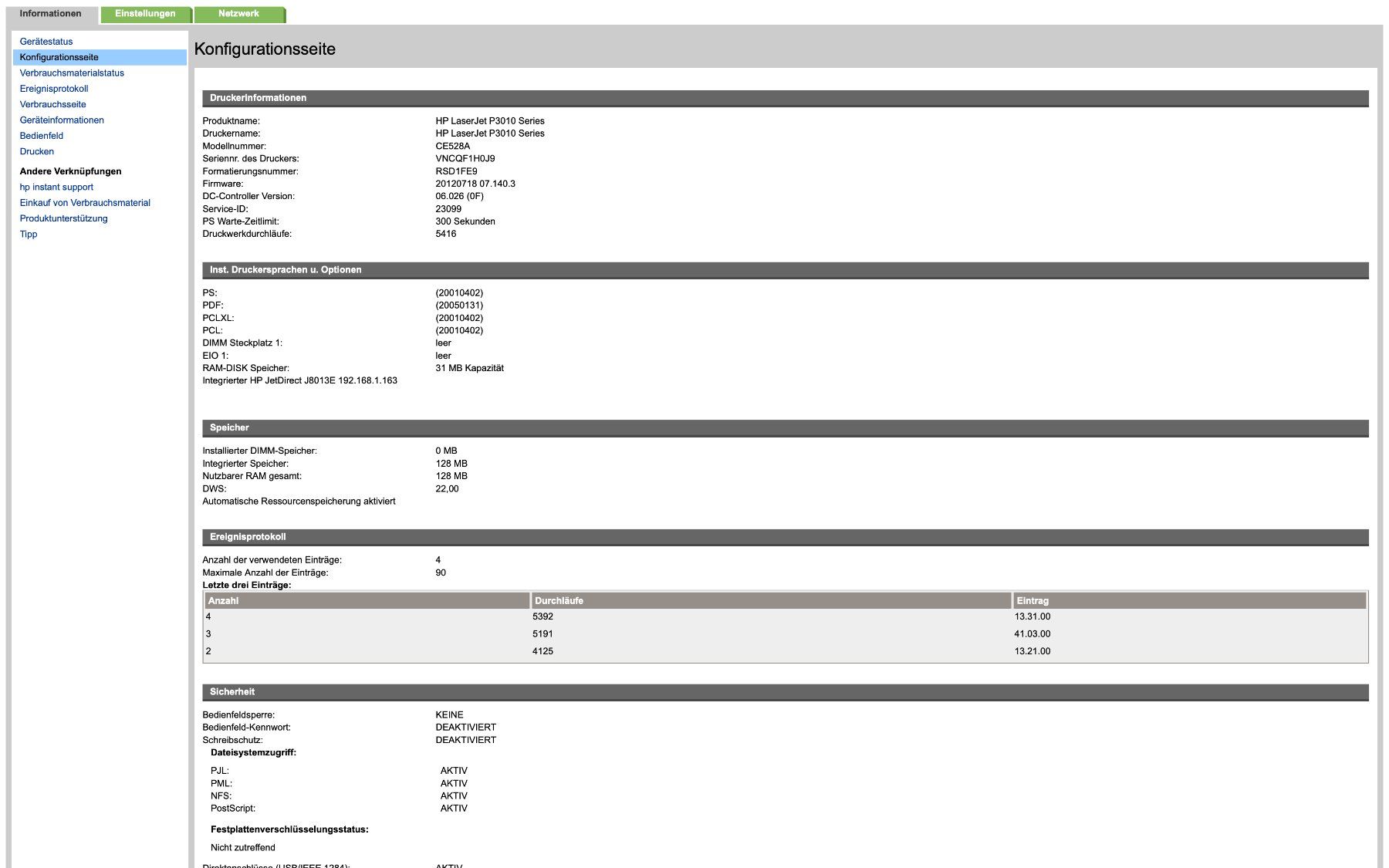Click DWS value 22,00

coord(447,488)
